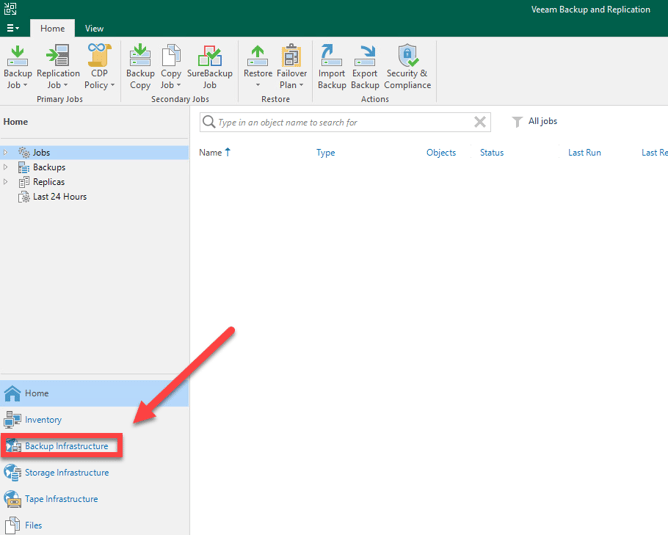Viewport: 668px width, 535px height.
Task: Select the Home view label in navigation pane
Action: pyautogui.click(x=37, y=393)
